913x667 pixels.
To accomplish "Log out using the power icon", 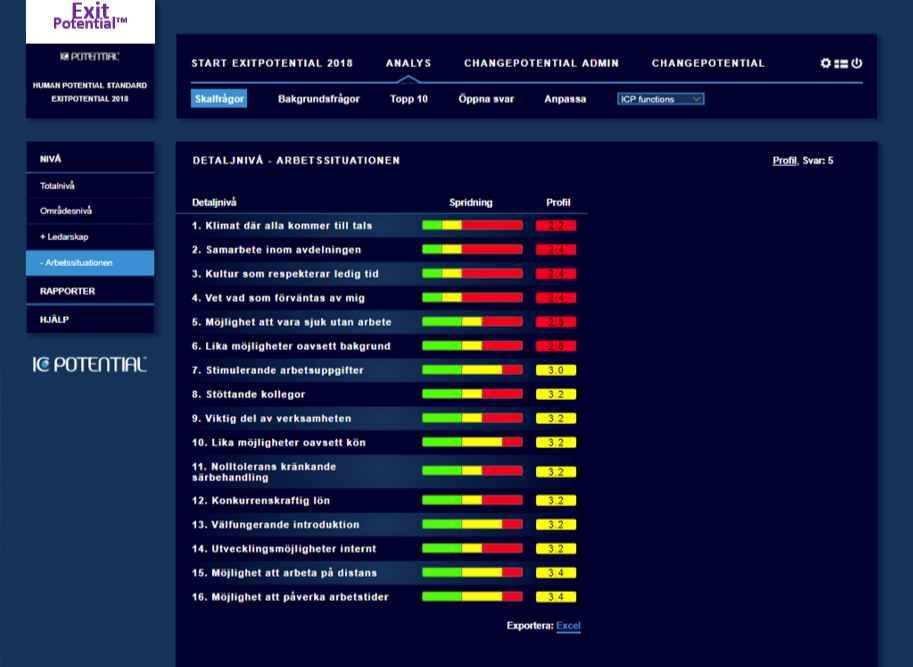I will click(x=857, y=63).
